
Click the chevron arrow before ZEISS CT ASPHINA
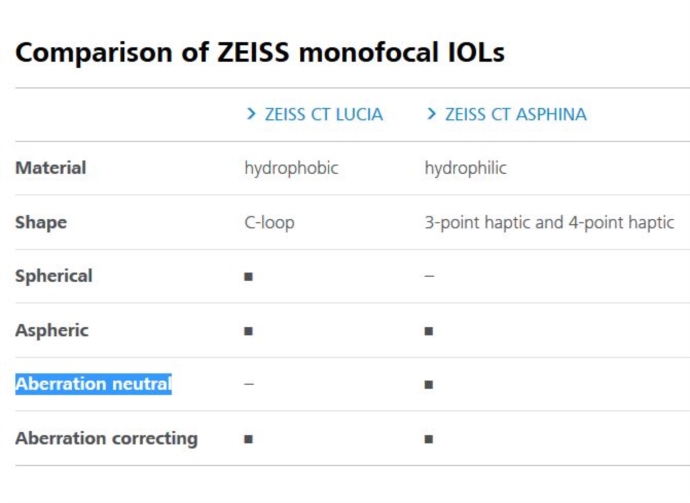click(431, 114)
